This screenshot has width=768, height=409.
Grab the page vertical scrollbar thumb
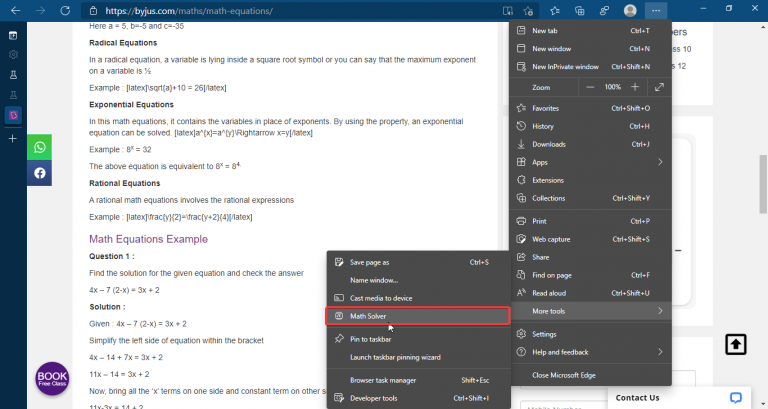coord(763,184)
